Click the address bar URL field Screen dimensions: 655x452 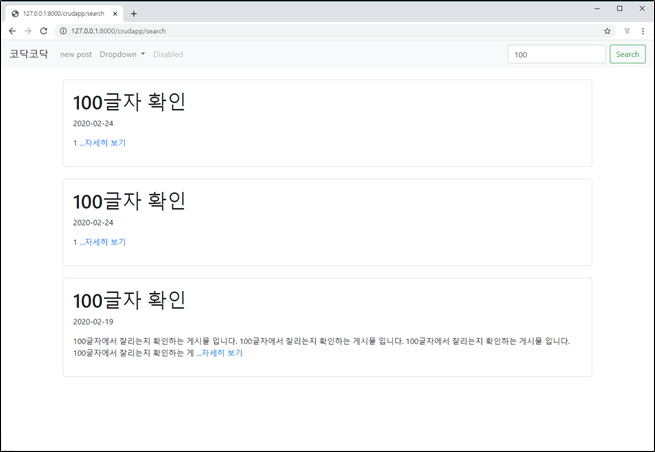pyautogui.click(x=334, y=31)
